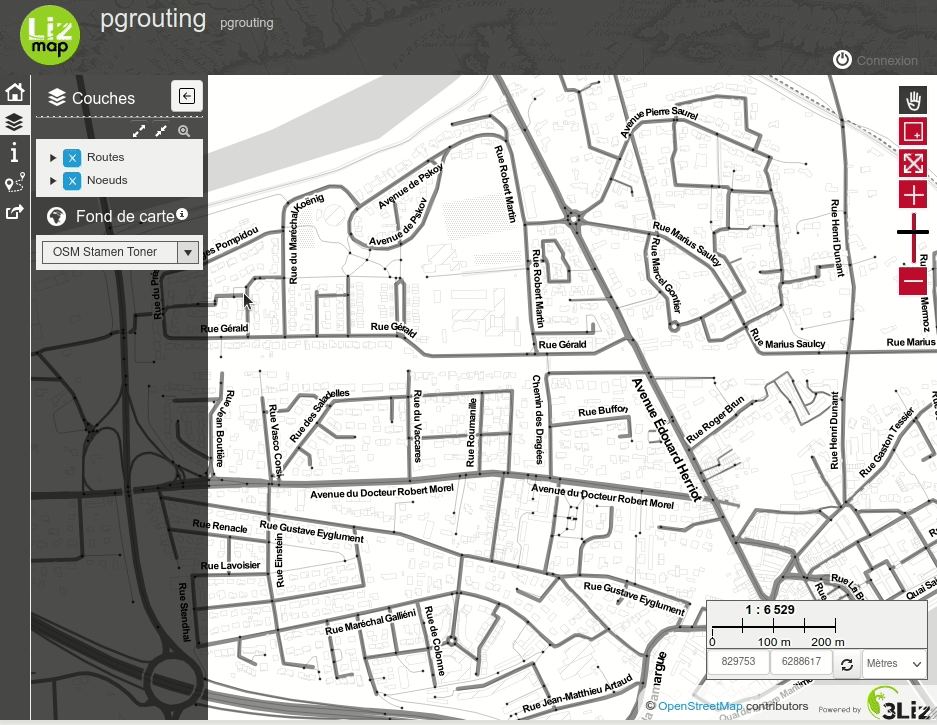Click the home icon in sidebar
The width and height of the screenshot is (937, 725).
pyautogui.click(x=14, y=93)
